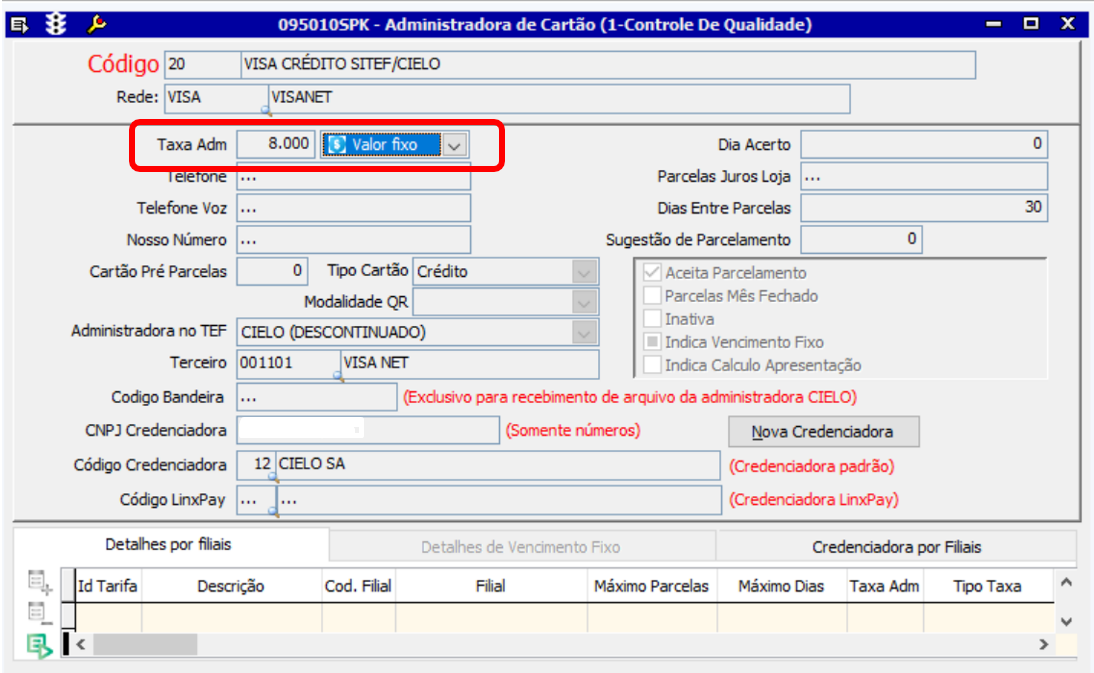Click the Nosso Número input field

click(x=354, y=240)
